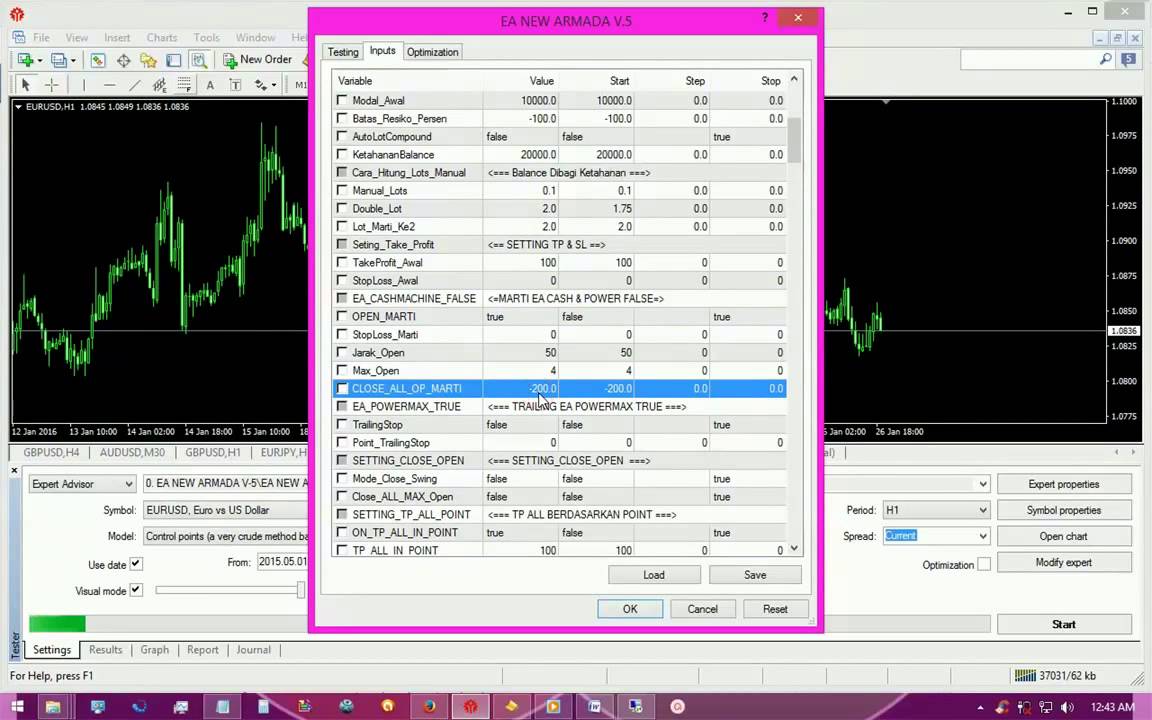Switch to the Graph tab in tester
Image resolution: width=1152 pixels, height=720 pixels.
(x=154, y=649)
